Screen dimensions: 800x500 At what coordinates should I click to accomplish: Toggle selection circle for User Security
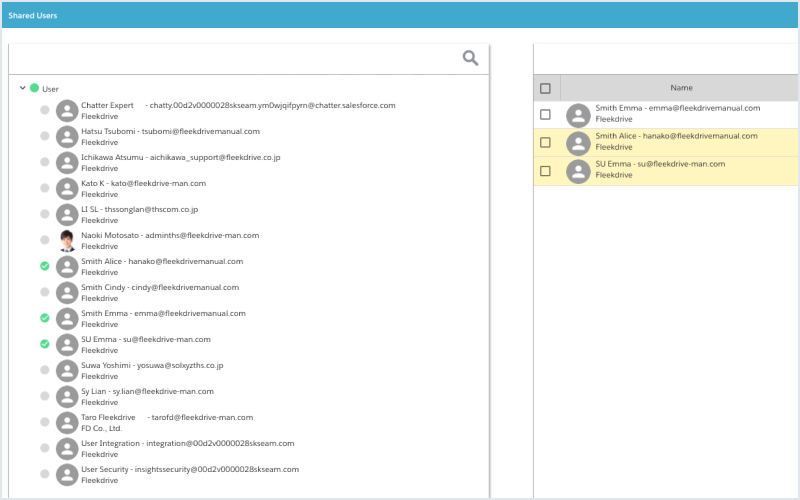click(x=45, y=474)
